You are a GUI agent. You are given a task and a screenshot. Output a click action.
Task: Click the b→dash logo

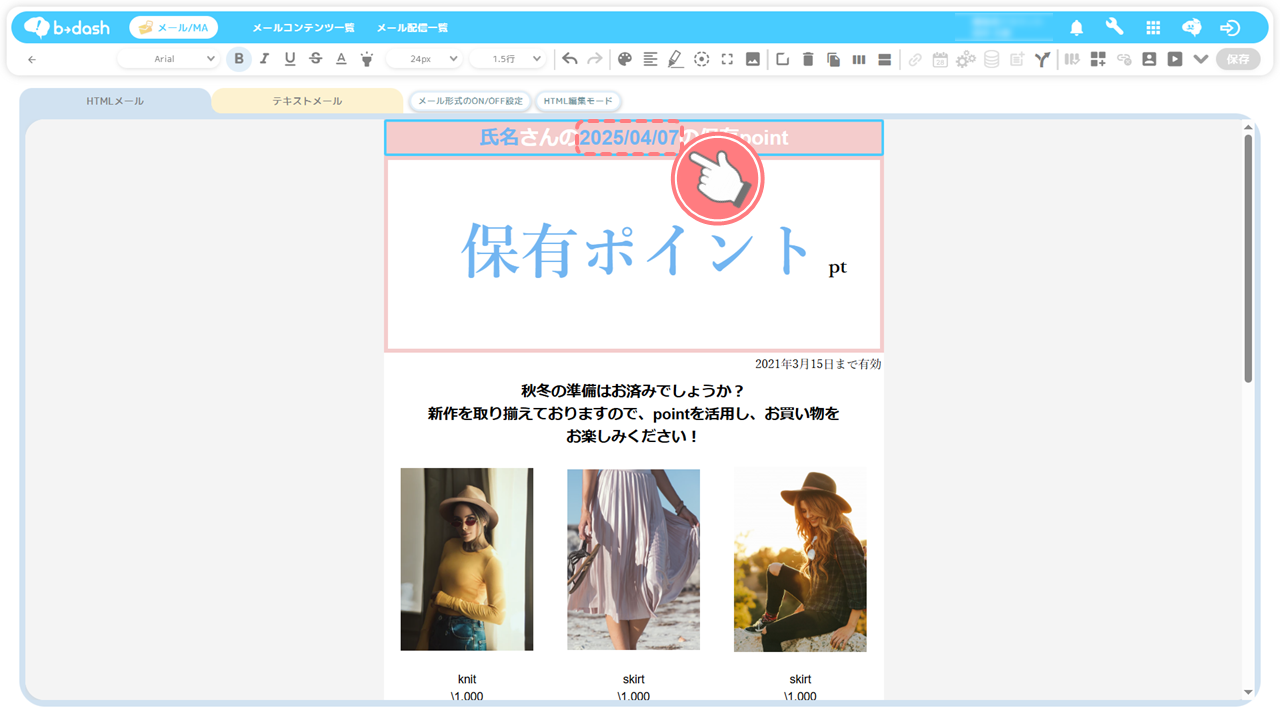pyautogui.click(x=67, y=27)
